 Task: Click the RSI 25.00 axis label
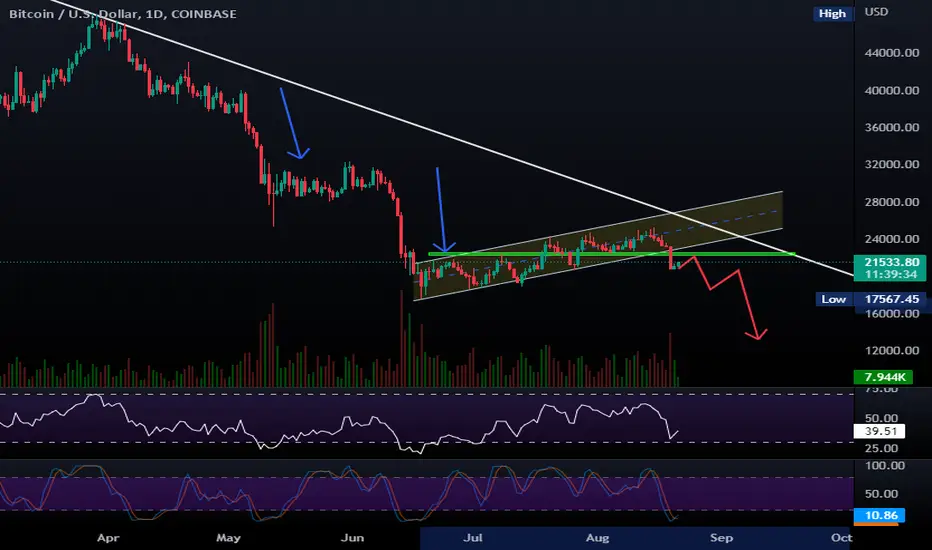coord(881,448)
